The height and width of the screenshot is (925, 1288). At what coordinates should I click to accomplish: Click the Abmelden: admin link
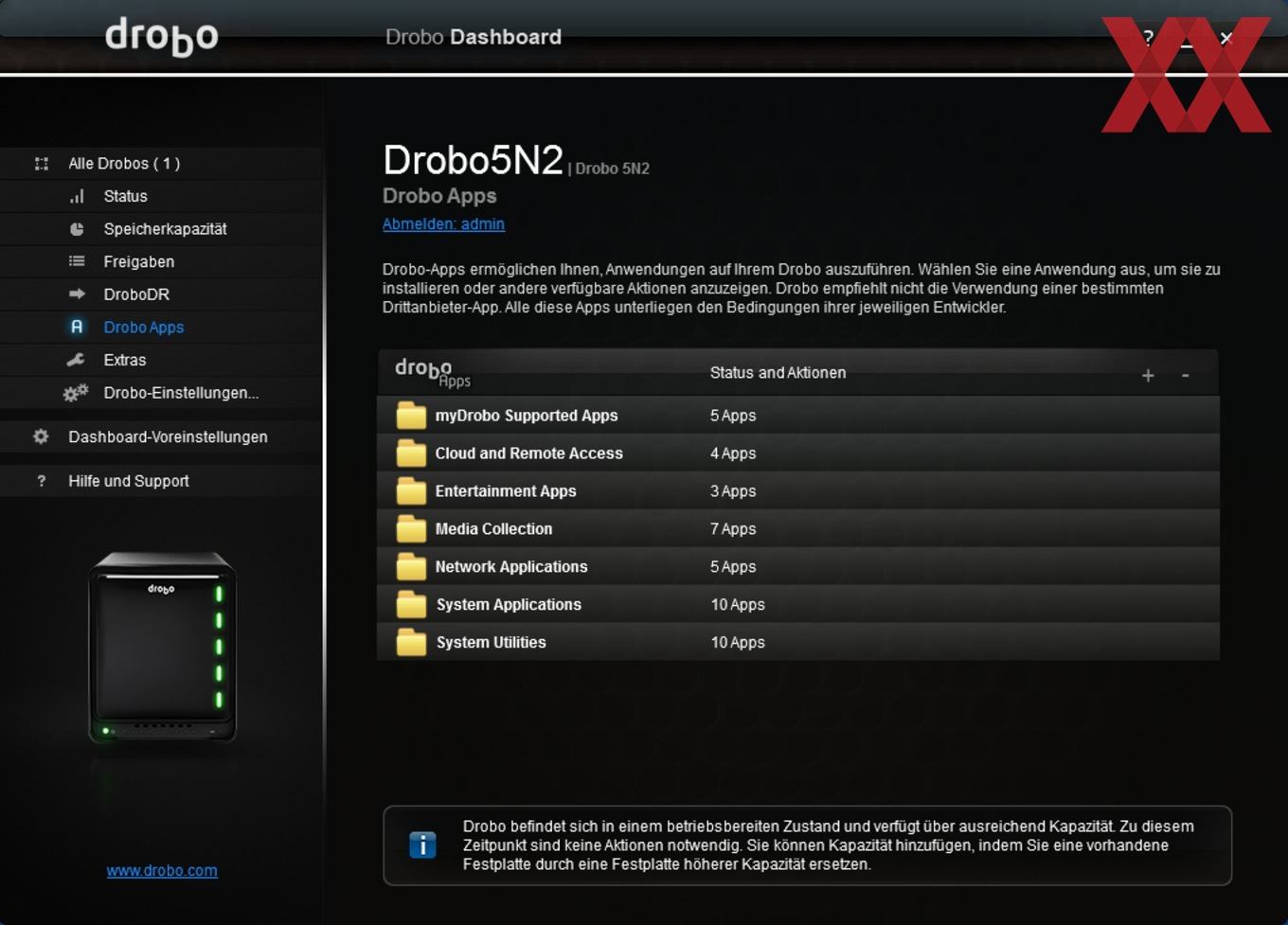[443, 224]
